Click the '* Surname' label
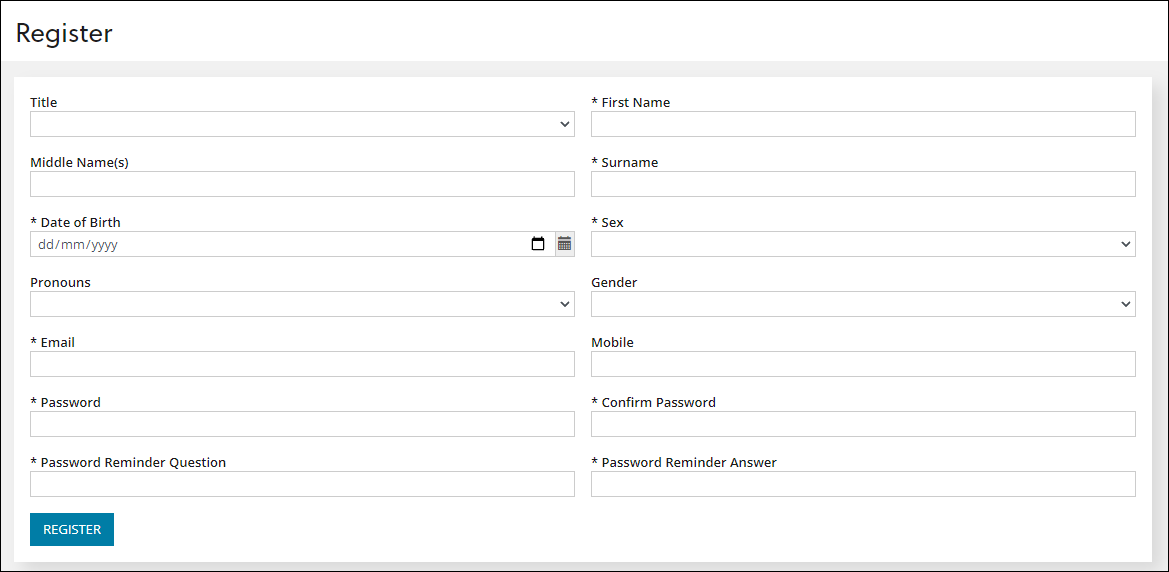 coord(625,163)
